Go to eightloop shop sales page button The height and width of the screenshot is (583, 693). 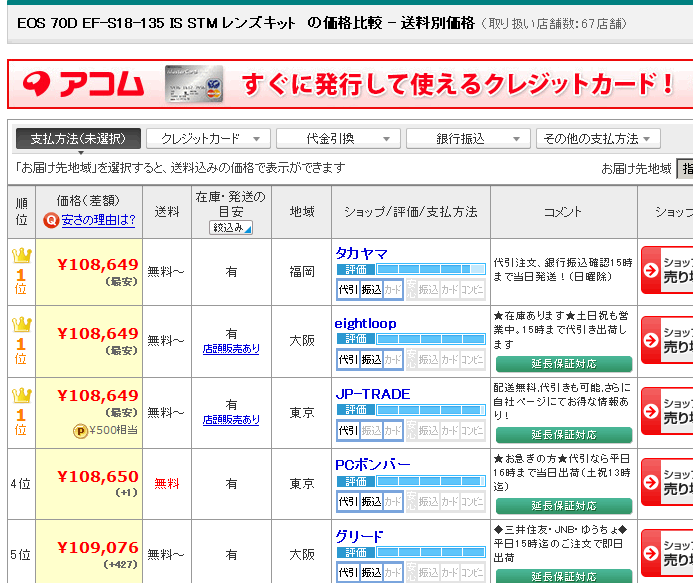tap(667, 340)
